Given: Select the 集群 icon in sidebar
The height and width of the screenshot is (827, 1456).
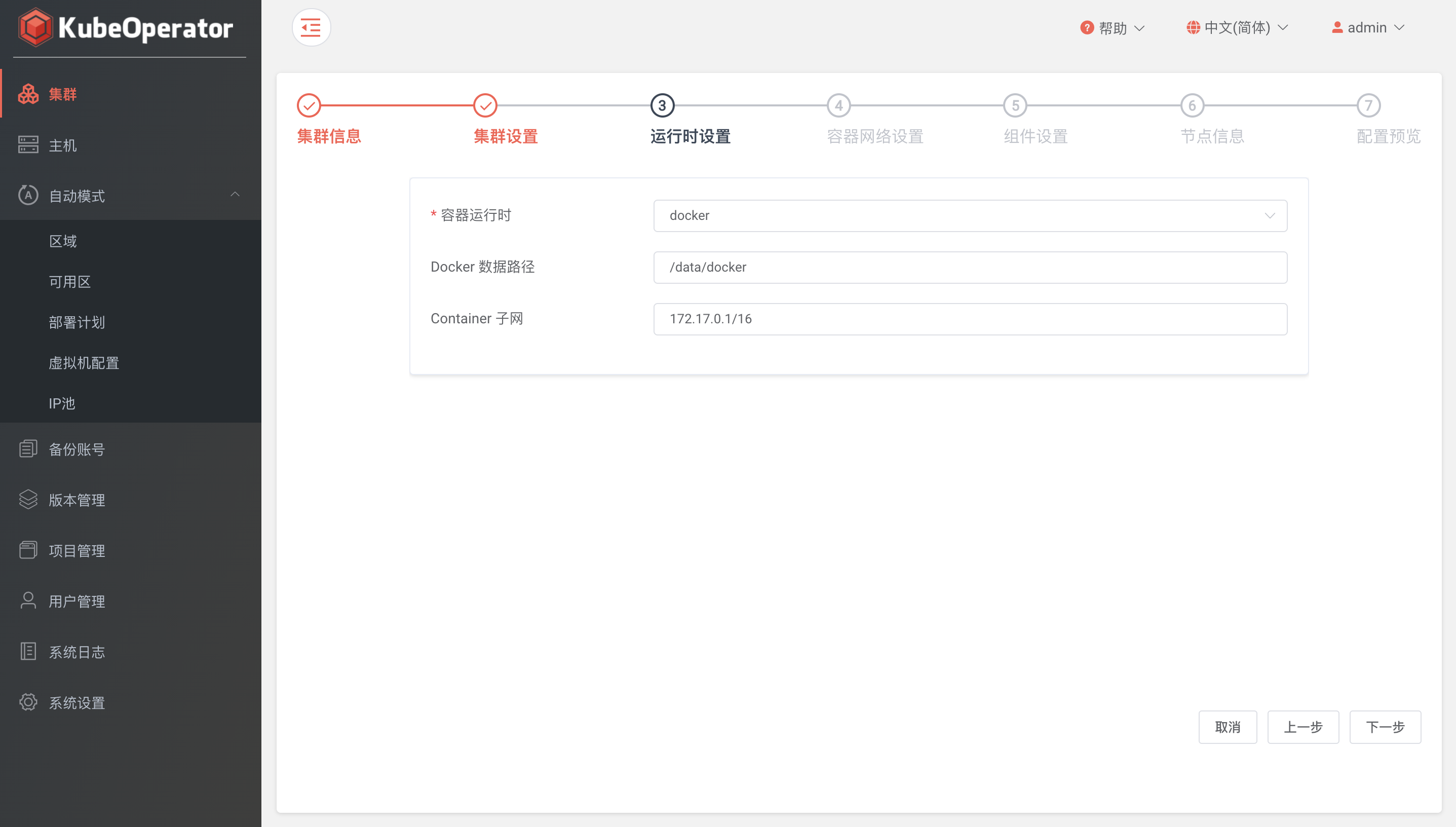Looking at the screenshot, I should pos(28,94).
